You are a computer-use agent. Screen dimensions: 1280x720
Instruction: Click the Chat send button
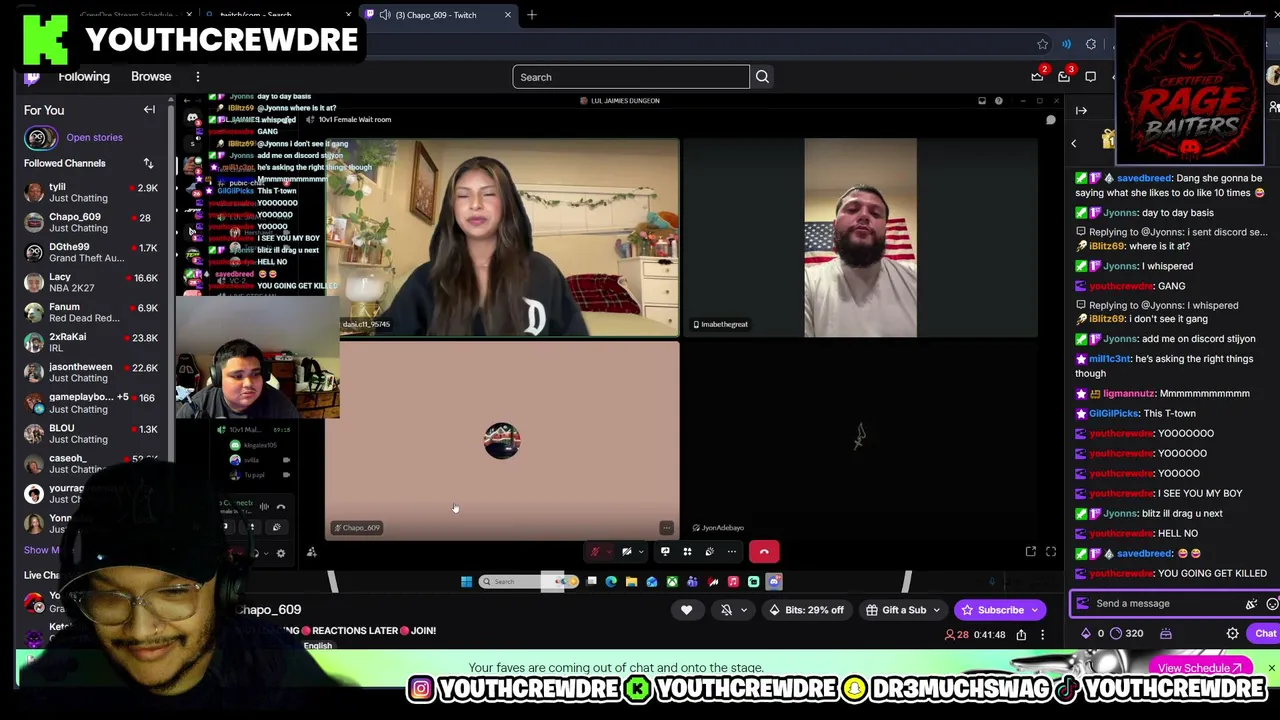click(x=1265, y=633)
